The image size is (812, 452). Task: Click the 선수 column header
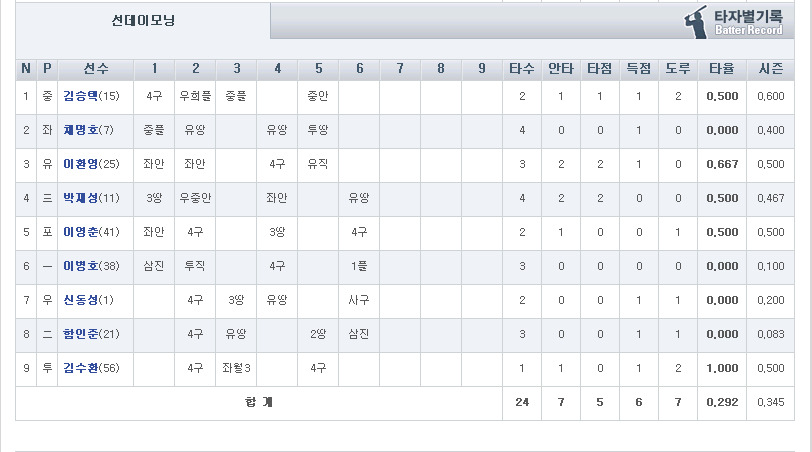coord(96,69)
